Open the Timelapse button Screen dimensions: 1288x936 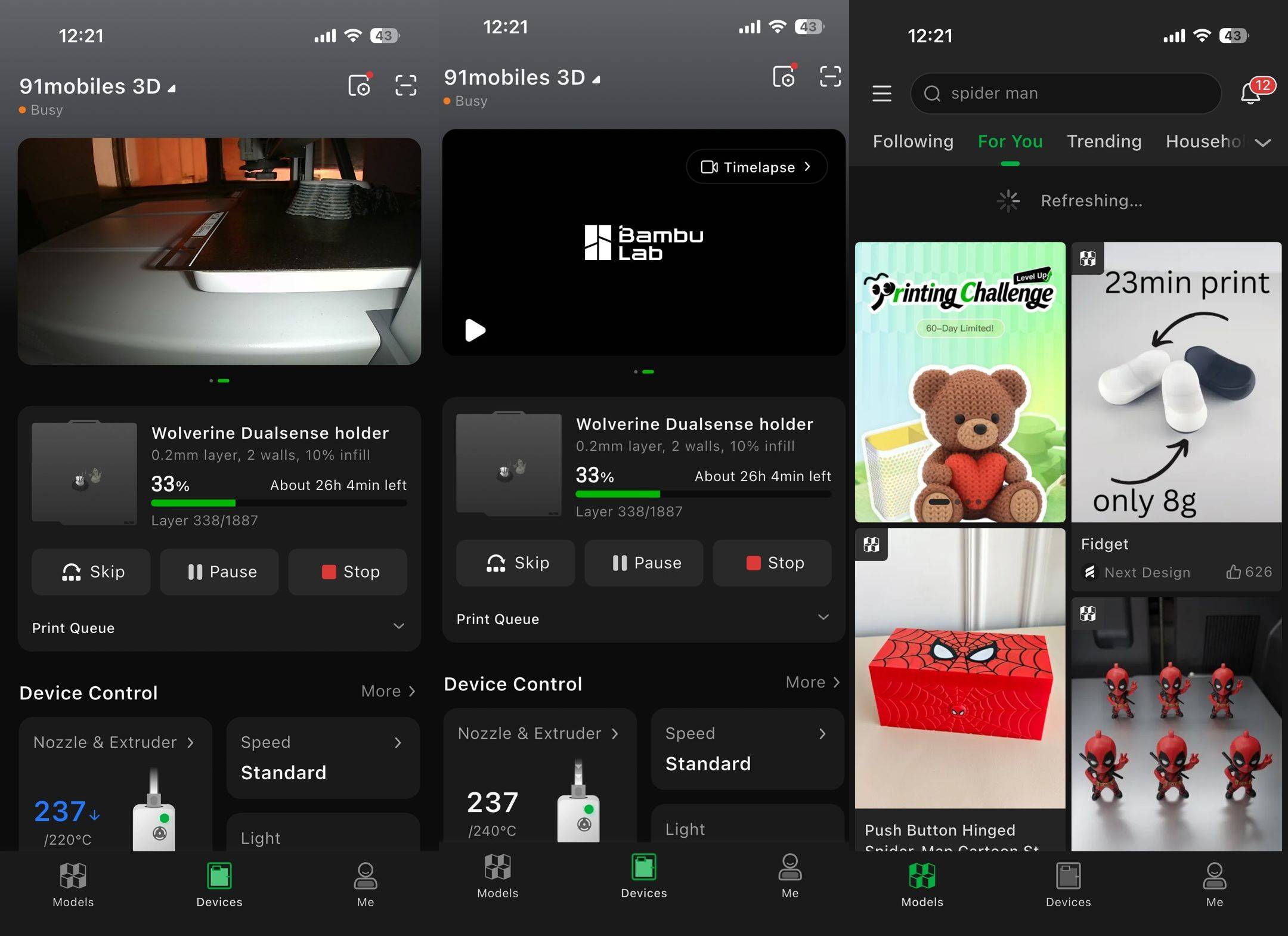point(756,167)
